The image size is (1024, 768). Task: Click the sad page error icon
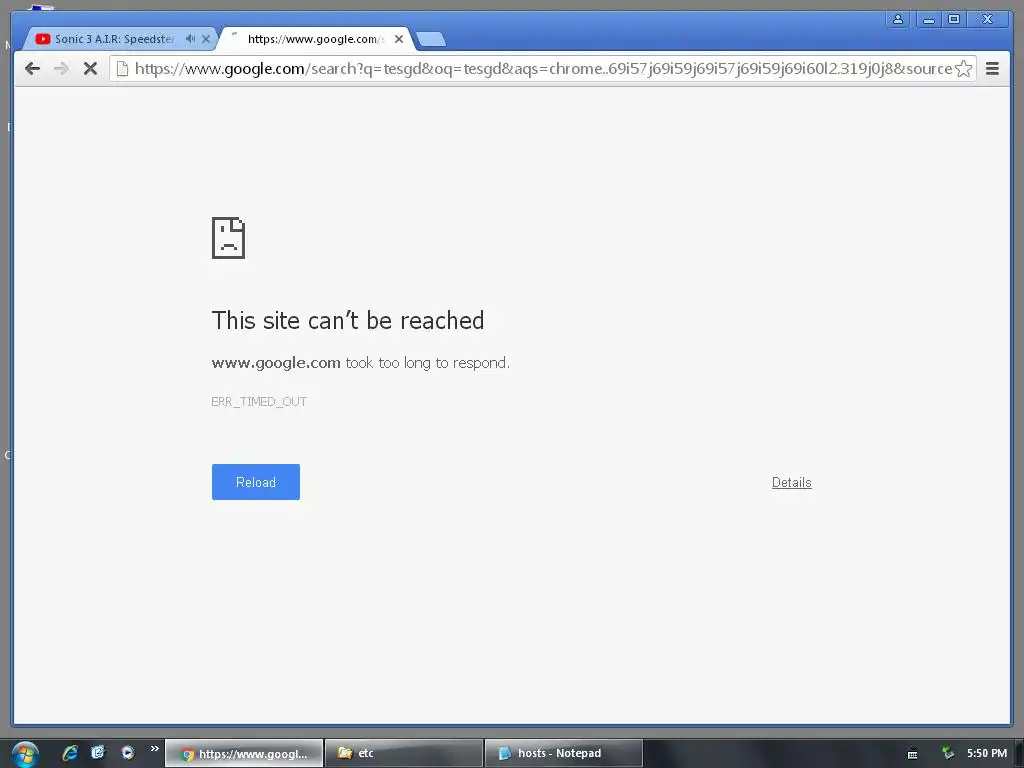[229, 238]
